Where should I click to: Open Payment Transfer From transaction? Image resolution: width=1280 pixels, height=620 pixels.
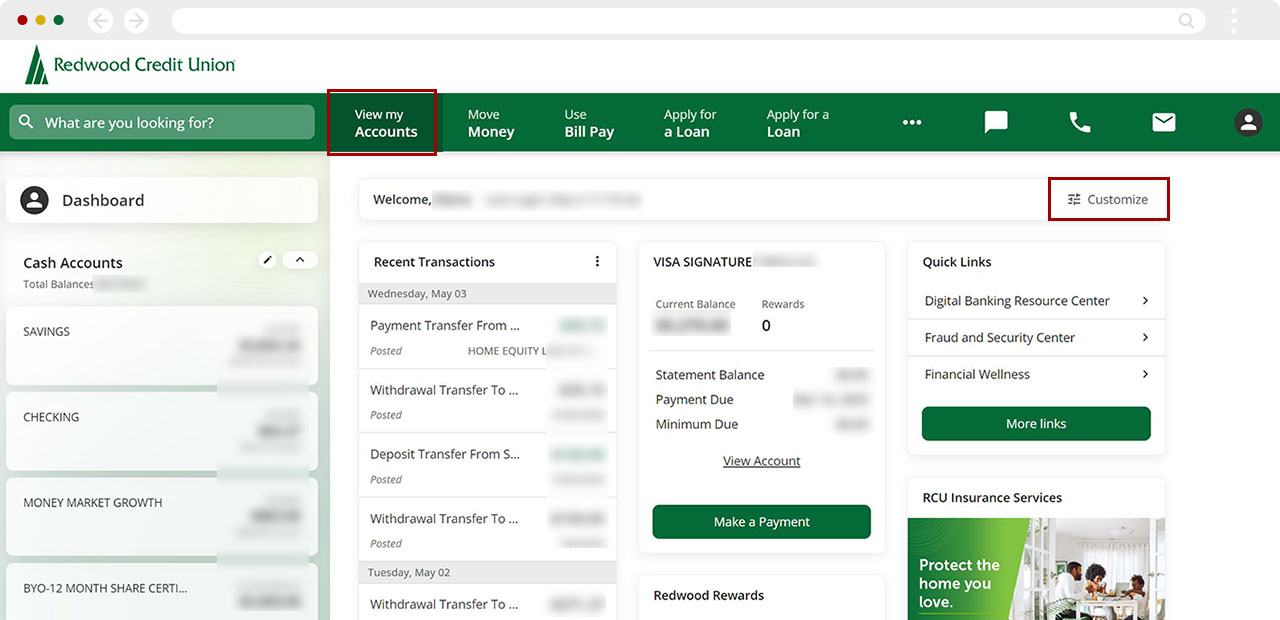pyautogui.click(x=488, y=337)
